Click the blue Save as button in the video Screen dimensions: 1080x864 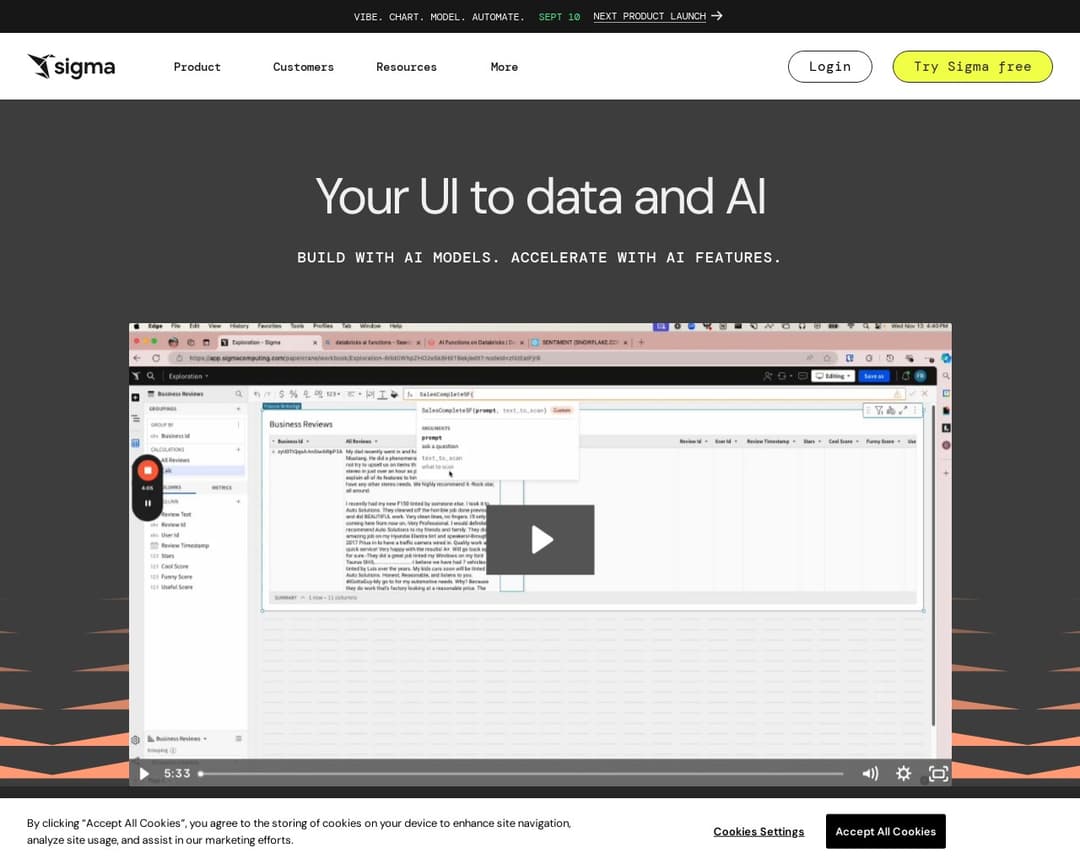[873, 376]
